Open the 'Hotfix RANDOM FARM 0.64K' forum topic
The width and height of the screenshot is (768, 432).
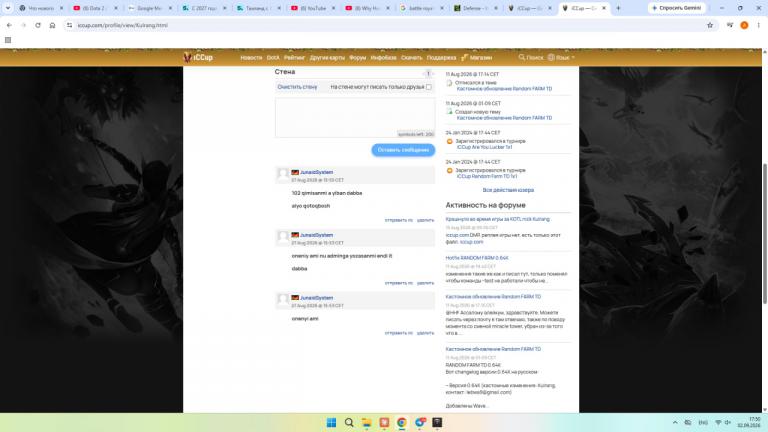click(477, 258)
